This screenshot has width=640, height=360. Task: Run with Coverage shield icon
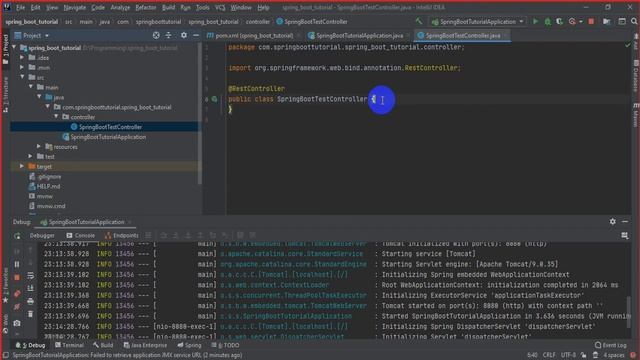[560, 21]
